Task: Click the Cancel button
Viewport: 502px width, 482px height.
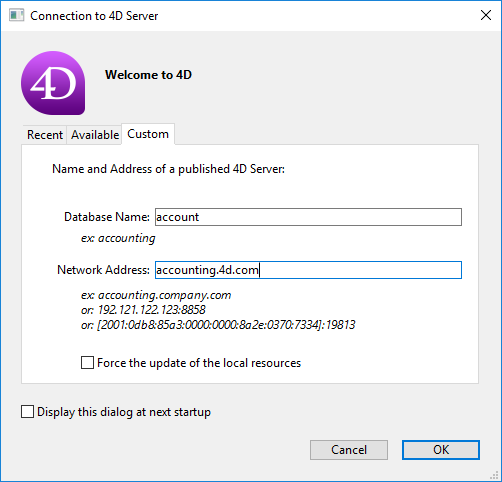Action: (x=349, y=450)
